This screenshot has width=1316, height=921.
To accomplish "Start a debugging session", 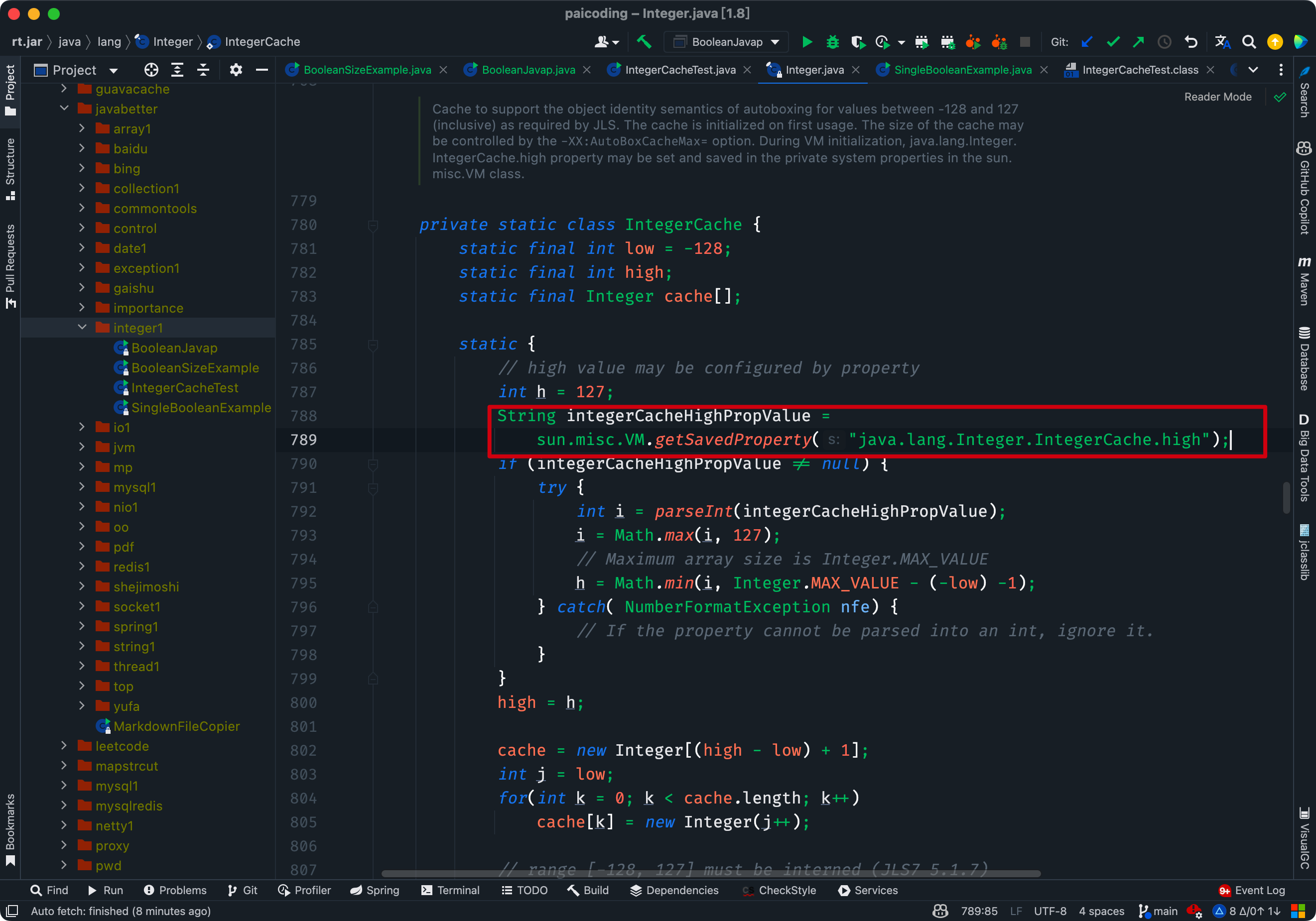I will click(x=832, y=41).
